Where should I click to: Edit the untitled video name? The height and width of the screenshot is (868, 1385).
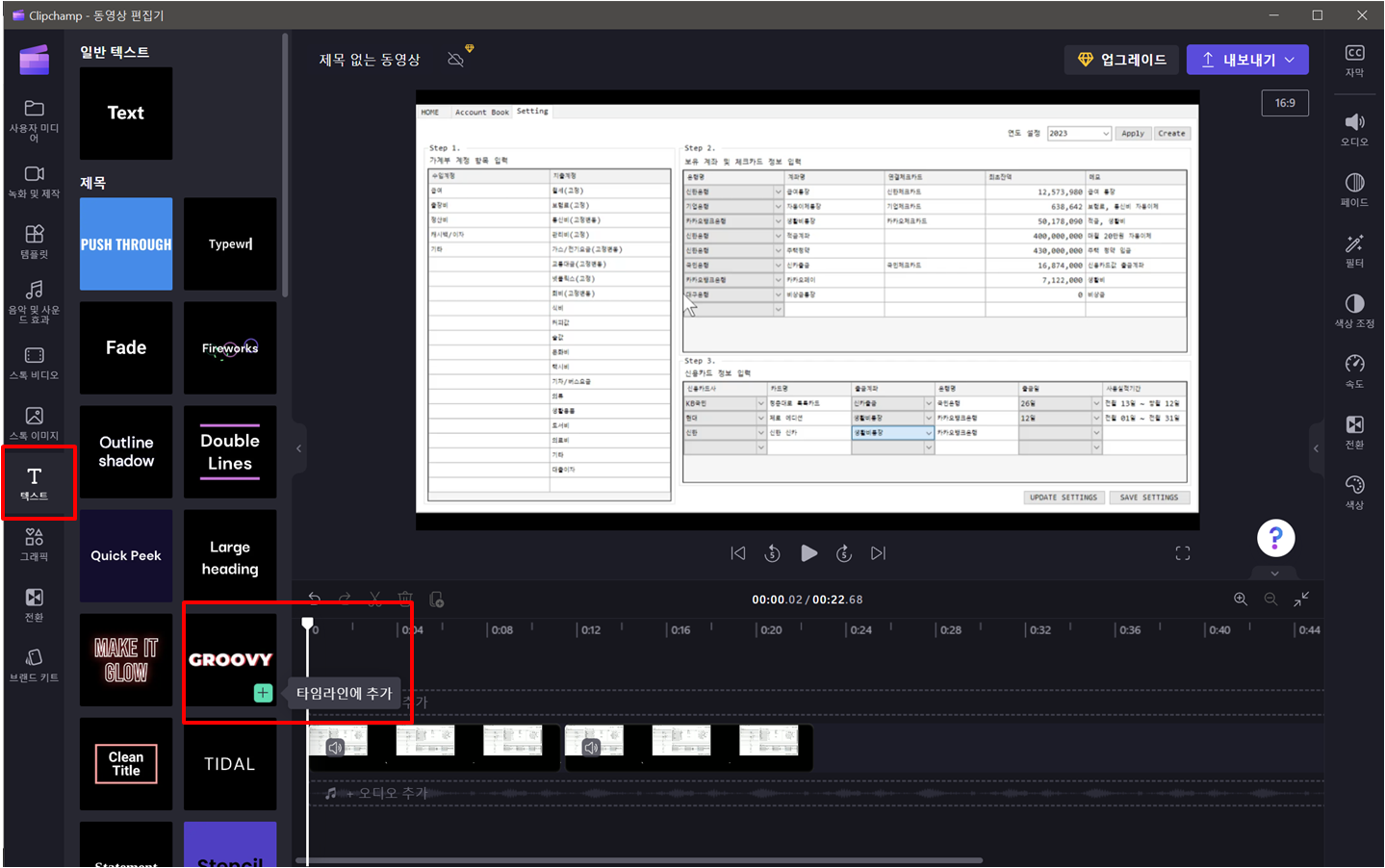370,60
